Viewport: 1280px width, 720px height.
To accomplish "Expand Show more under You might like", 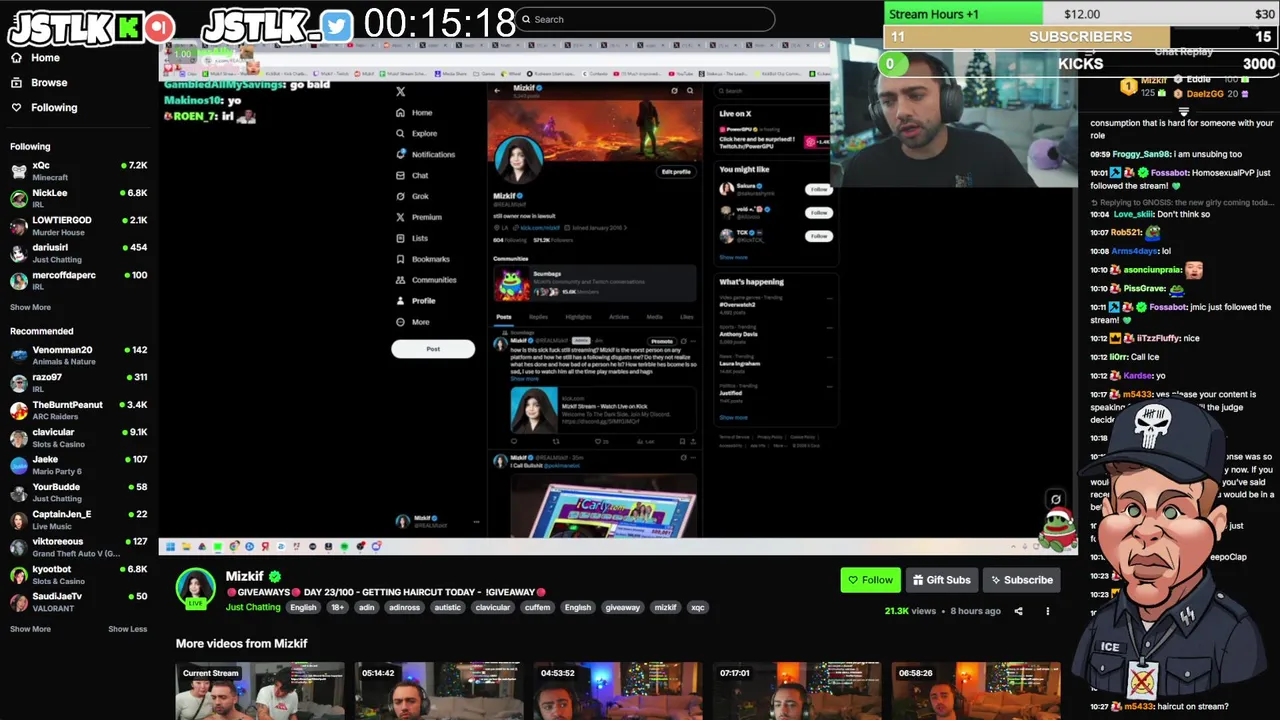I will pos(733,257).
